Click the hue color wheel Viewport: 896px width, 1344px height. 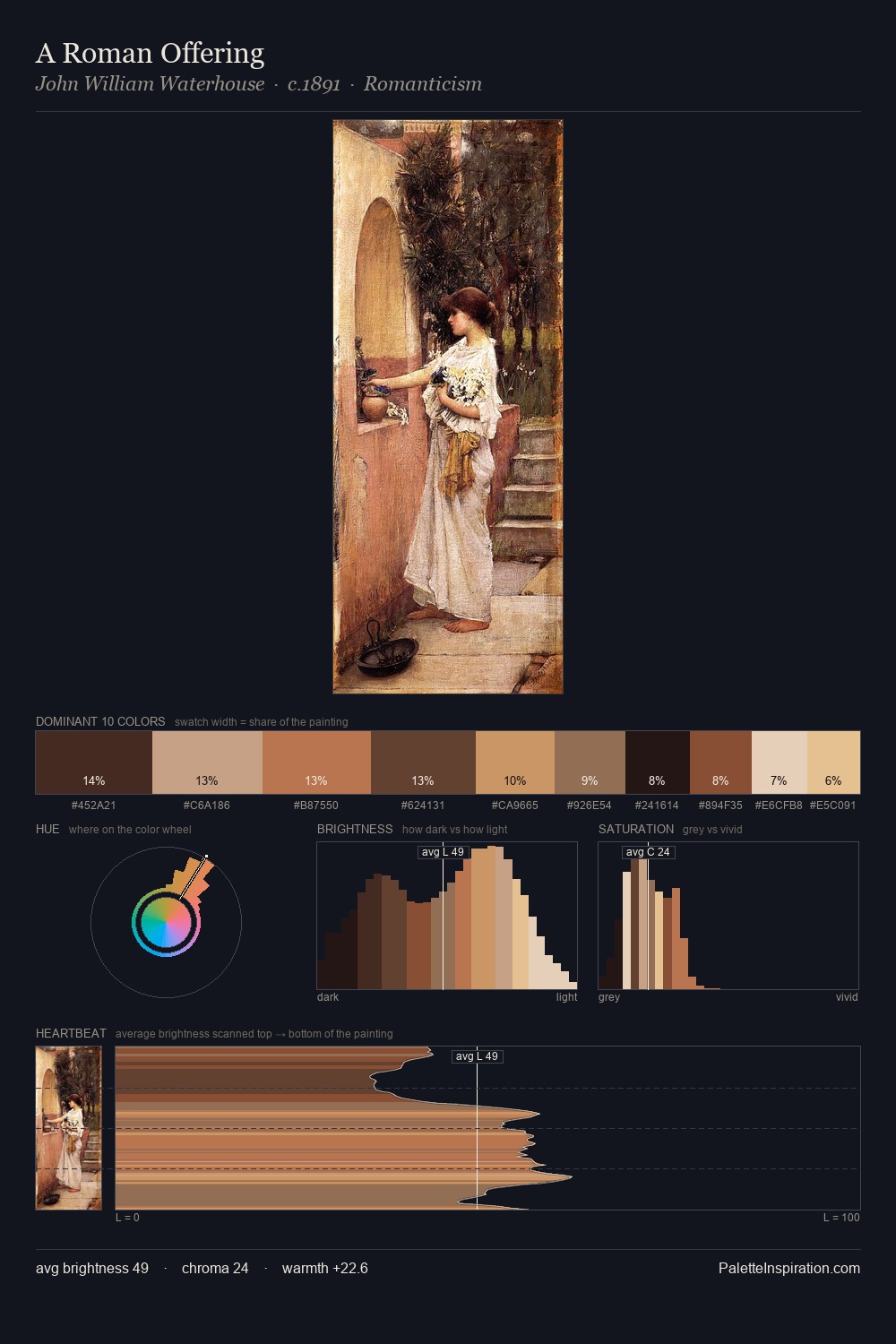point(166,922)
